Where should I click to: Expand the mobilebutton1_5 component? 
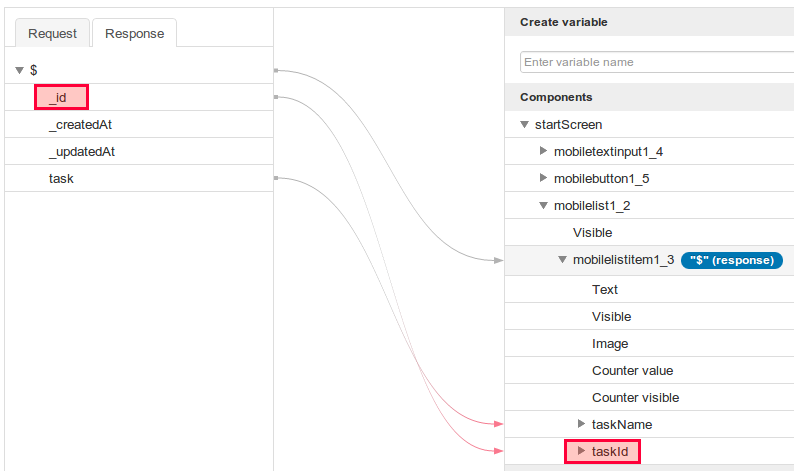click(543, 178)
